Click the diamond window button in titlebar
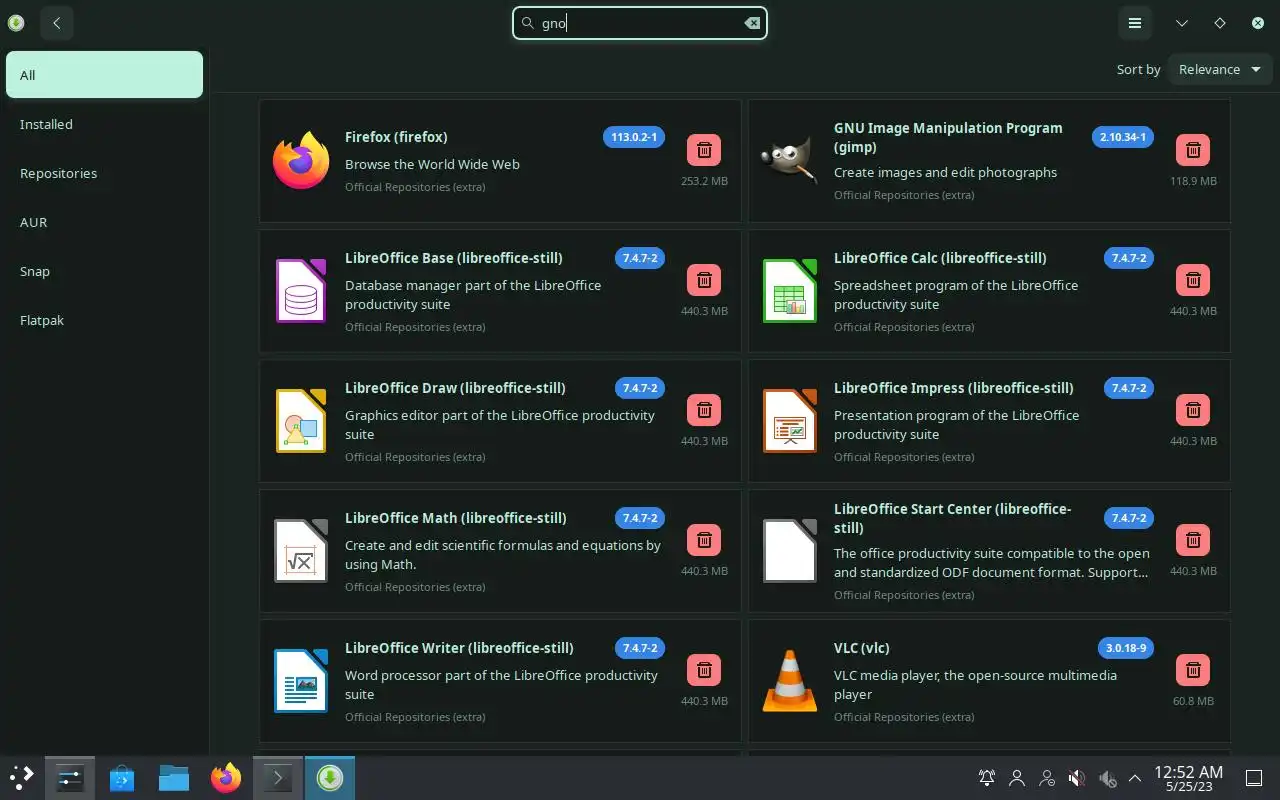1280x800 pixels. (x=1220, y=23)
